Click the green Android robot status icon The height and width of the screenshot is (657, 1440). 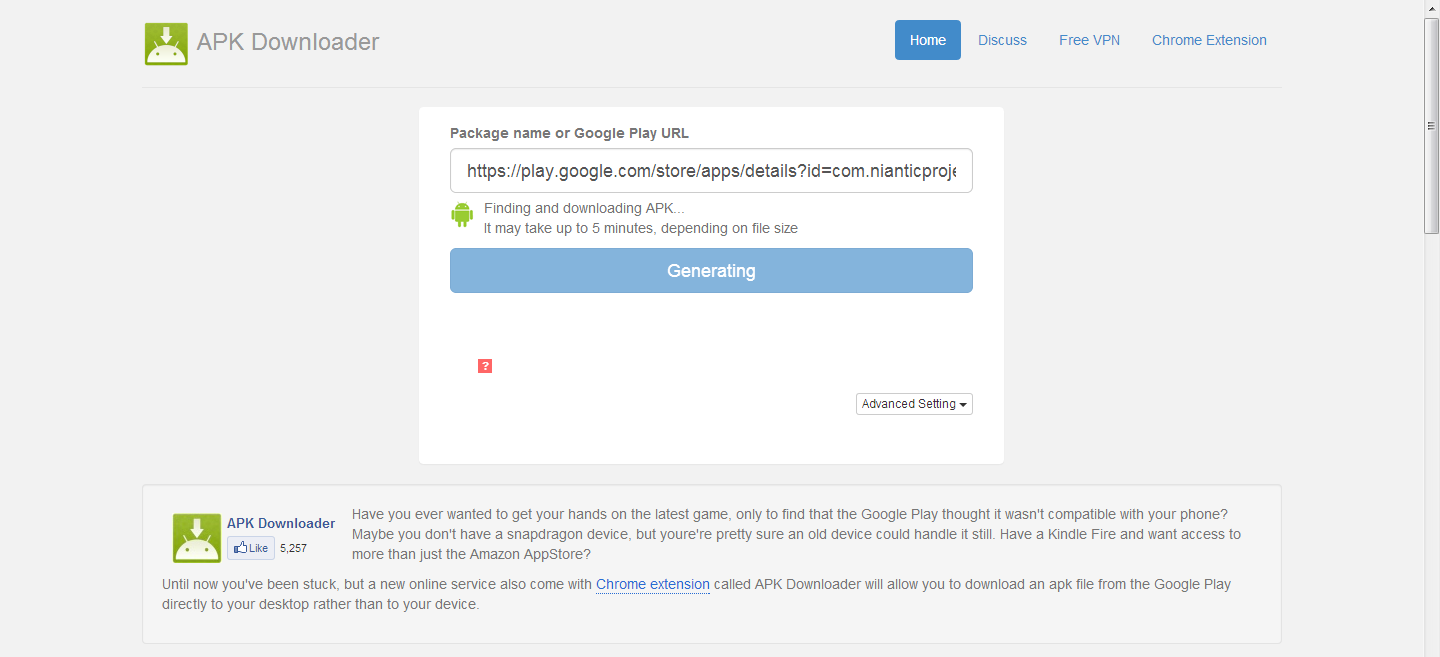(x=462, y=214)
